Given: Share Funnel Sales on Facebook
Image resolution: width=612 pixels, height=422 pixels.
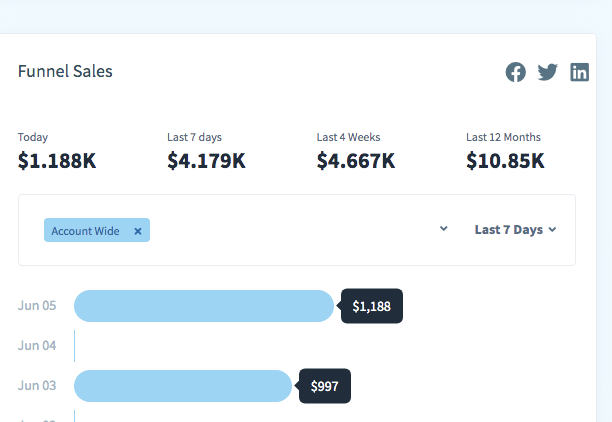Looking at the screenshot, I should click(x=515, y=72).
